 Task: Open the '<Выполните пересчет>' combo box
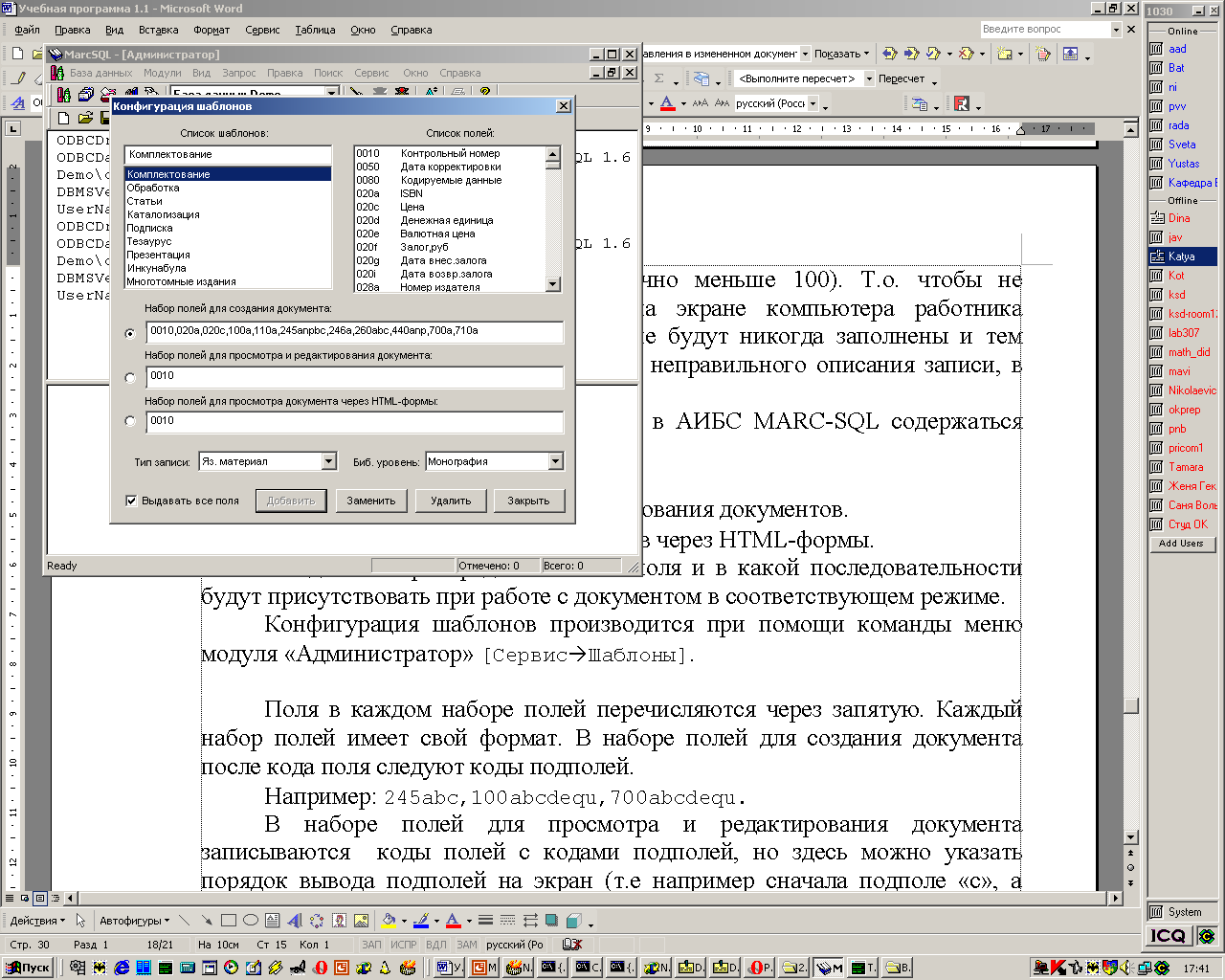869,78
